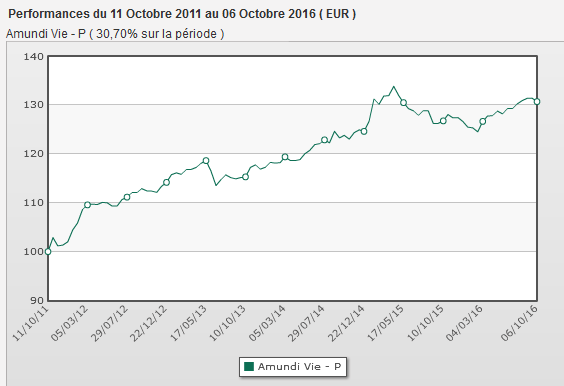Select the data point marker at 04/03/16

coord(483,122)
